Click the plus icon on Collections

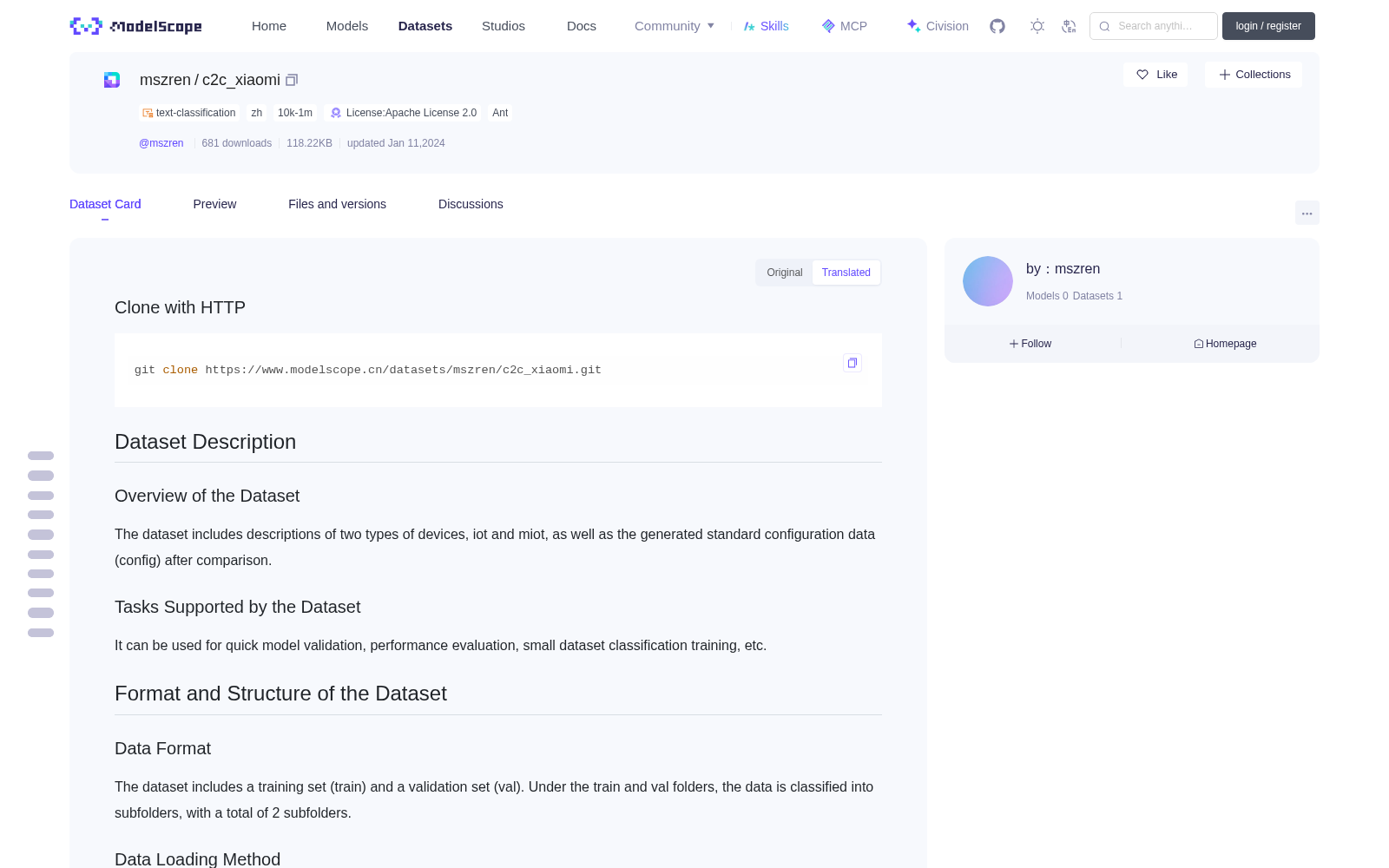click(1225, 75)
